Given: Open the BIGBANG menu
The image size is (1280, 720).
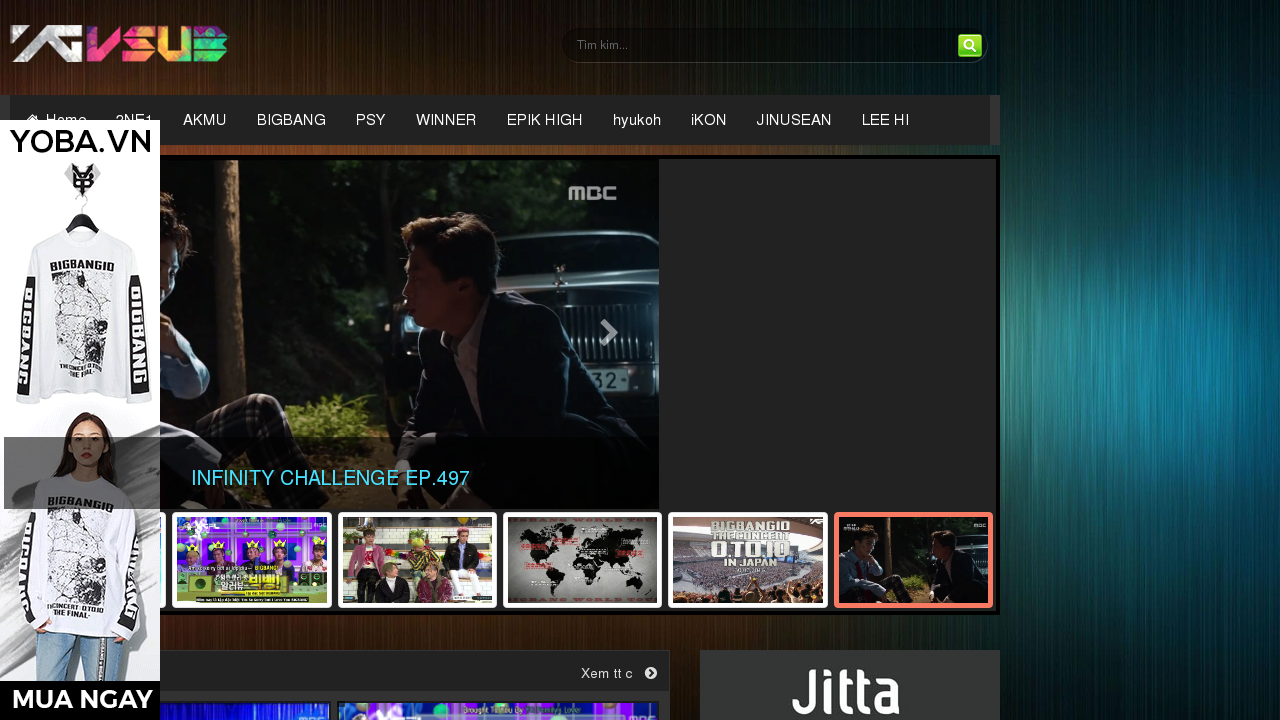Looking at the screenshot, I should (x=291, y=120).
